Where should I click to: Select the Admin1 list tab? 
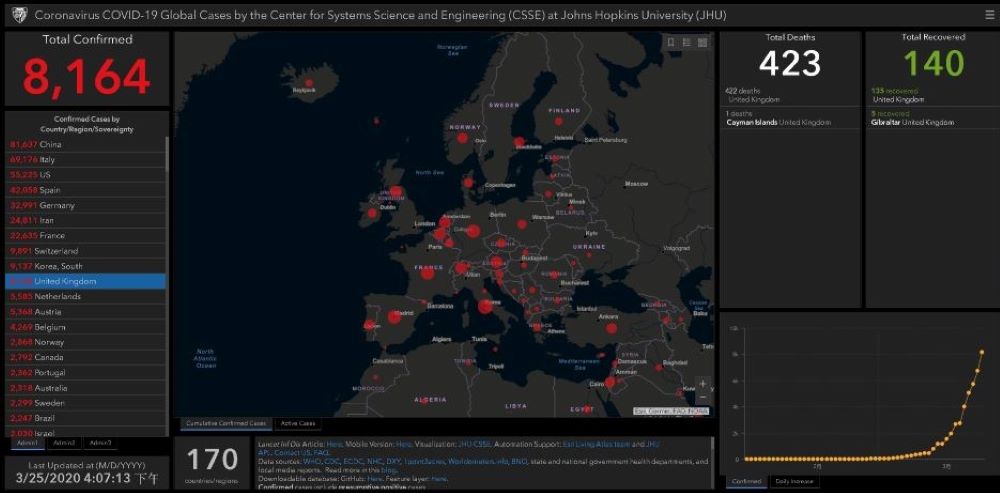(x=27, y=442)
